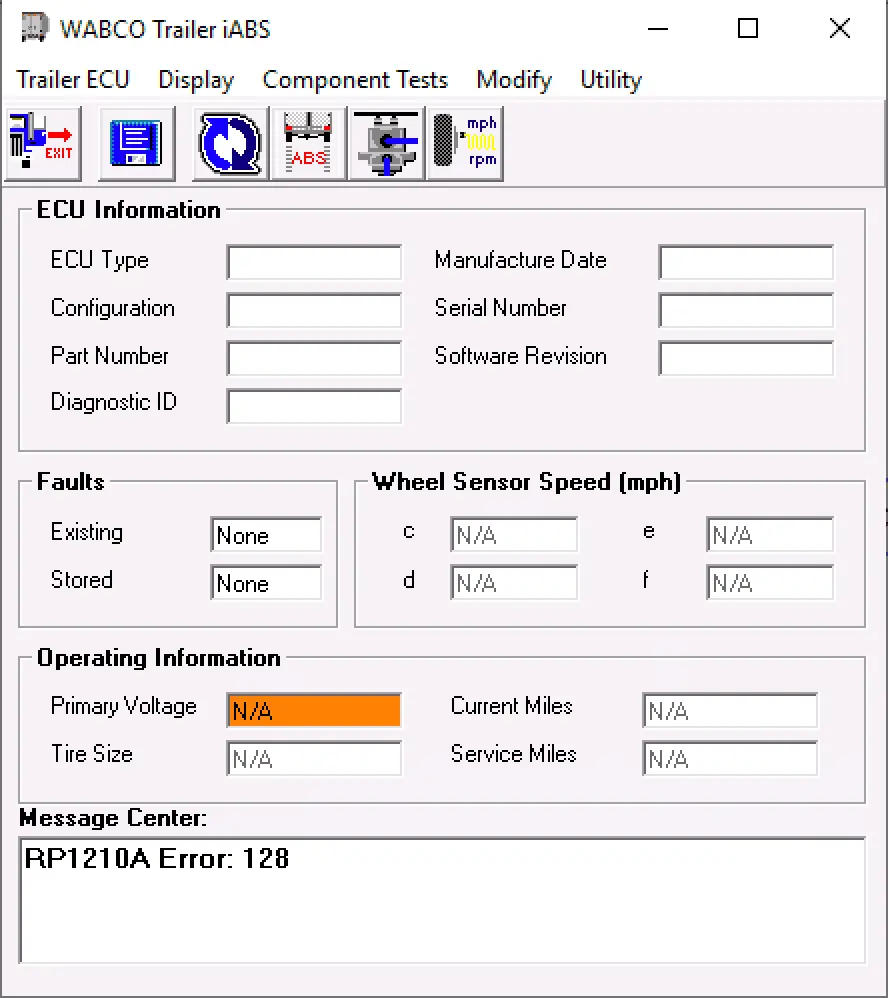888x998 pixels.
Task: Click the Save floppy disk icon
Action: 137,144
